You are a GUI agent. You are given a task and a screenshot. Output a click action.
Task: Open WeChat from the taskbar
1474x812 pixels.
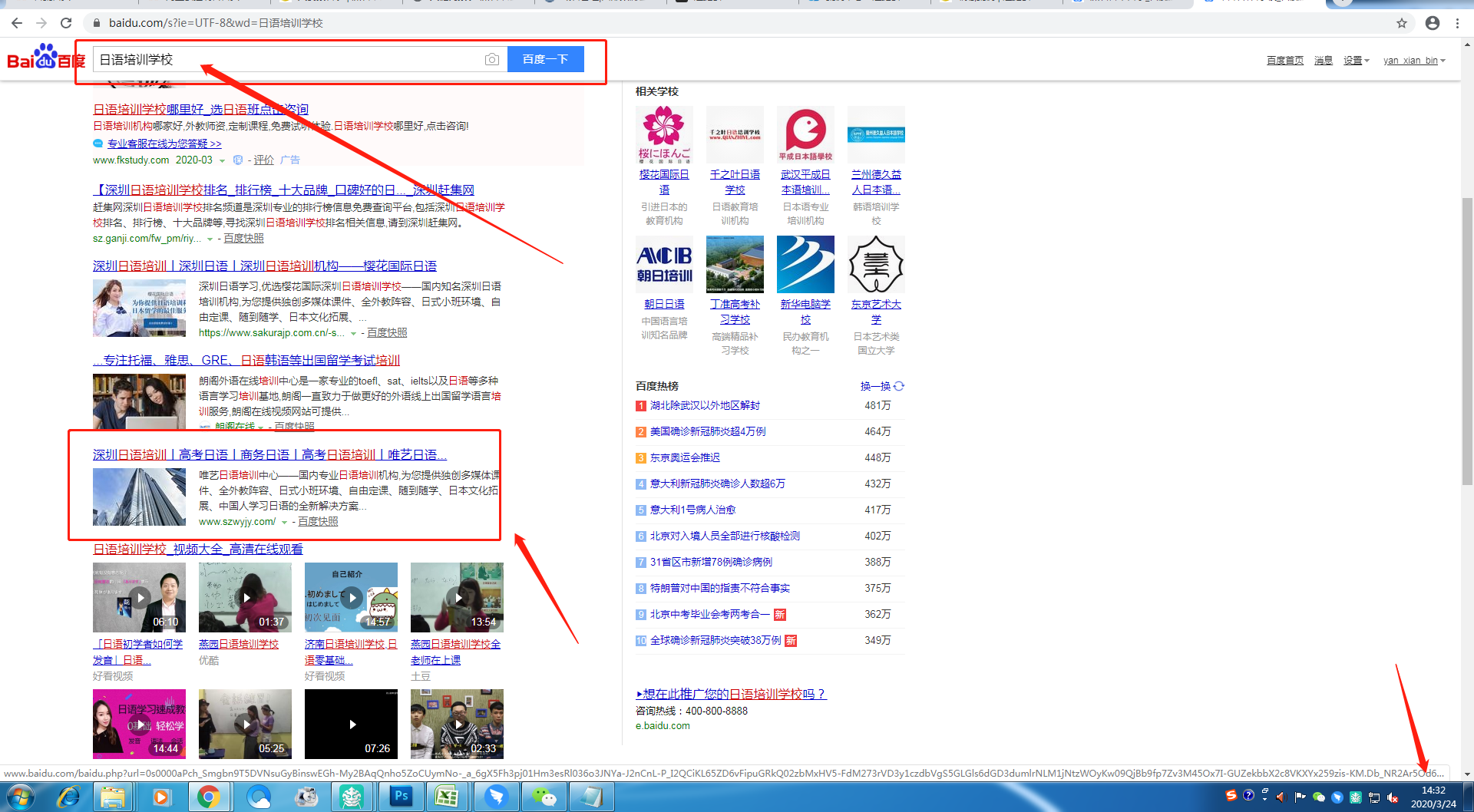tap(544, 797)
